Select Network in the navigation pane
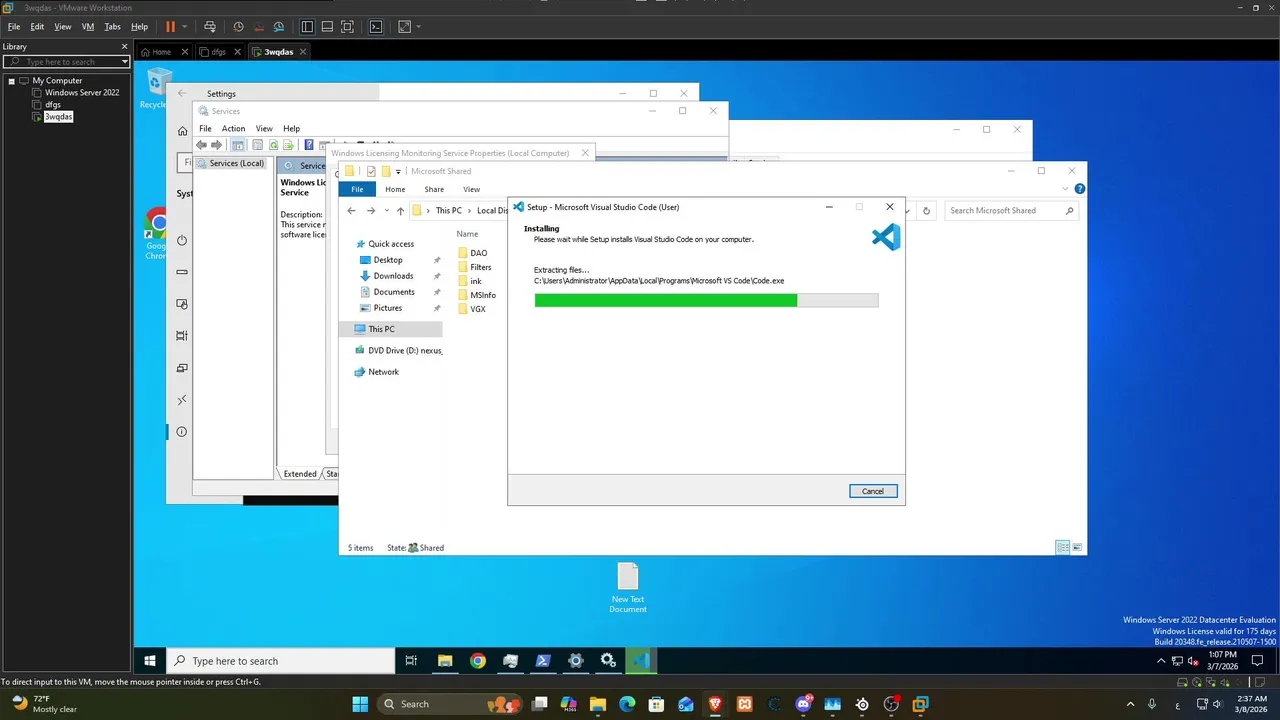The image size is (1280, 720). click(383, 372)
